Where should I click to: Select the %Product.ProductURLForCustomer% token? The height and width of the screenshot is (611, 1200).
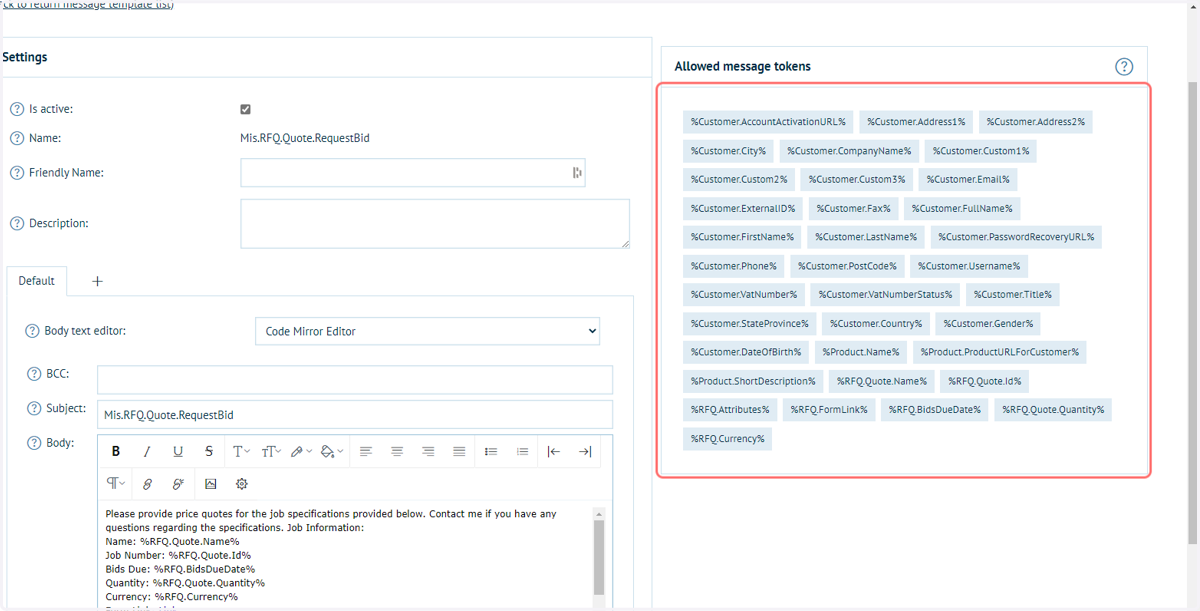pos(1000,352)
